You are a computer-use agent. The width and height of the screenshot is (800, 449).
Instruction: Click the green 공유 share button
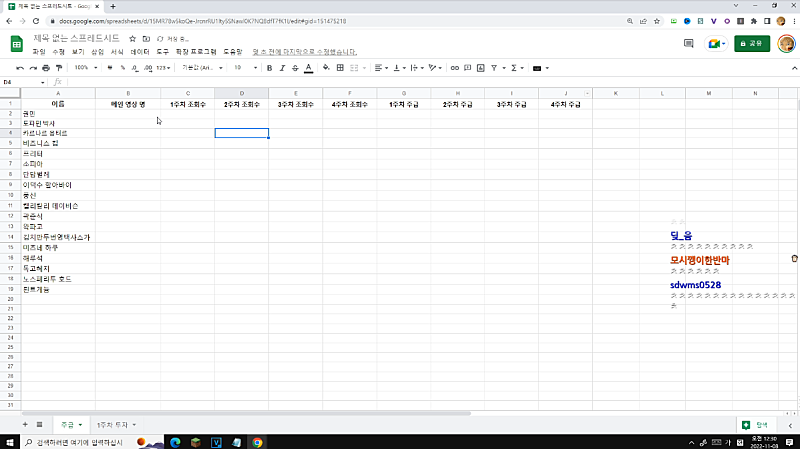click(x=752, y=43)
